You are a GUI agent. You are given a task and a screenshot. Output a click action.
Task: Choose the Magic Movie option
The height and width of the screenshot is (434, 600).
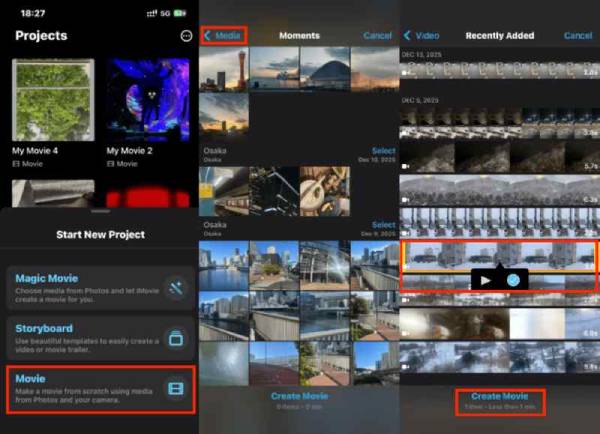[x=100, y=288]
